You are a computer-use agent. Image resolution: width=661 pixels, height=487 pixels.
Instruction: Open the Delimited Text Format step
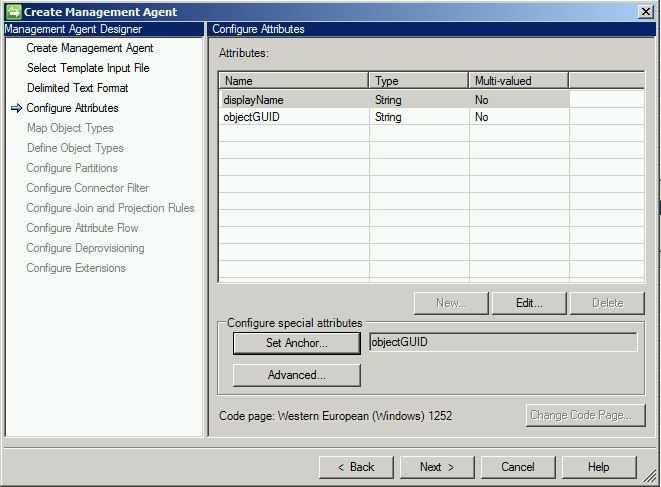click(x=78, y=88)
